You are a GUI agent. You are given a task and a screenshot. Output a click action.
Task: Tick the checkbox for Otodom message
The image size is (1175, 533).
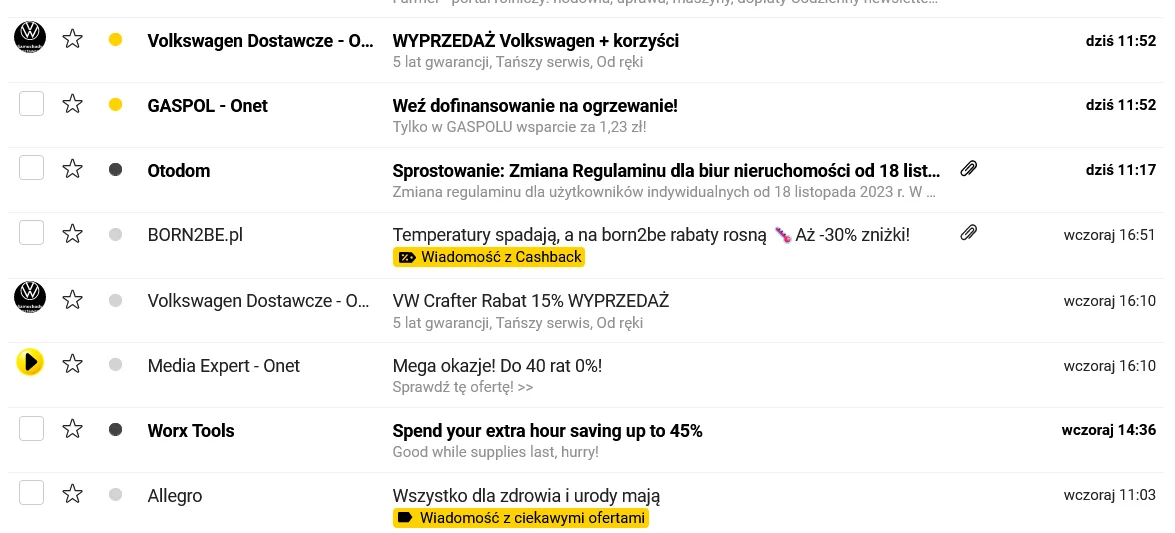(x=31, y=169)
